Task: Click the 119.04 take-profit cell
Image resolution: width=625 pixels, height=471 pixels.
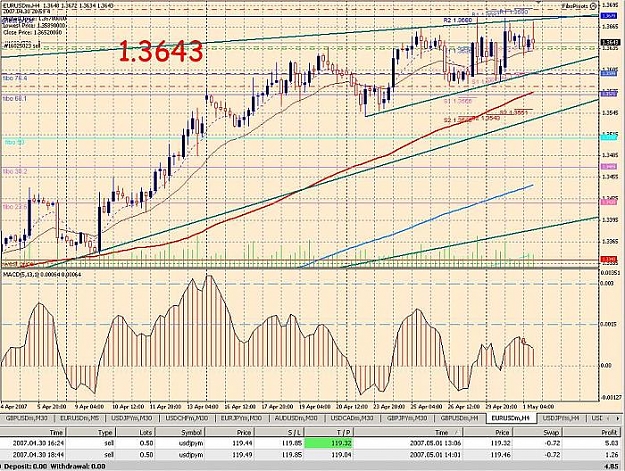Action: pos(342,455)
